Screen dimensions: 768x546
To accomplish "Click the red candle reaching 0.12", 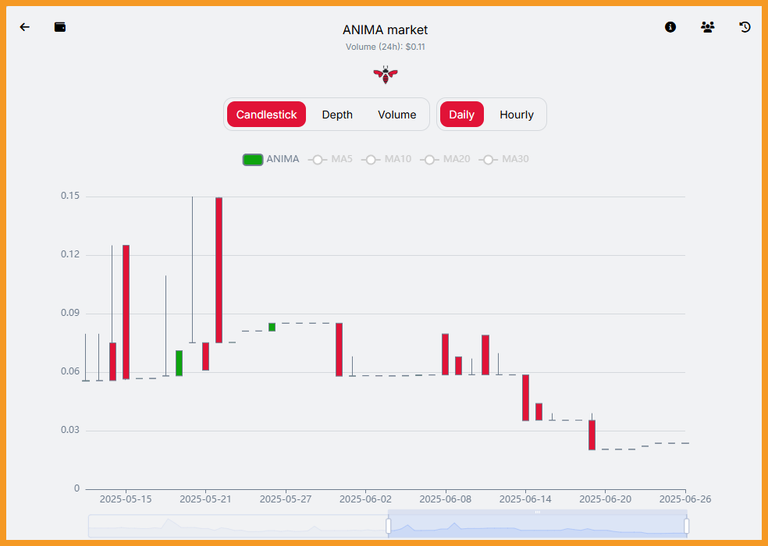I will [126, 312].
